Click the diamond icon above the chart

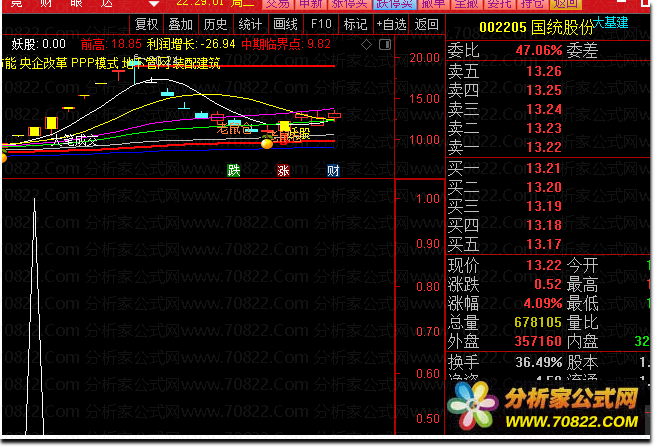point(366,44)
